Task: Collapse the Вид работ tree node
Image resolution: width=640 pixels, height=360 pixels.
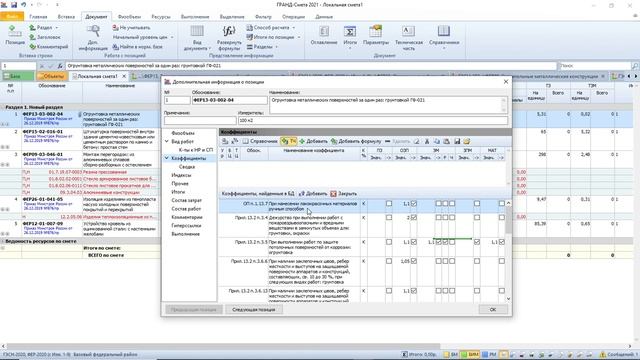Action: point(167,141)
